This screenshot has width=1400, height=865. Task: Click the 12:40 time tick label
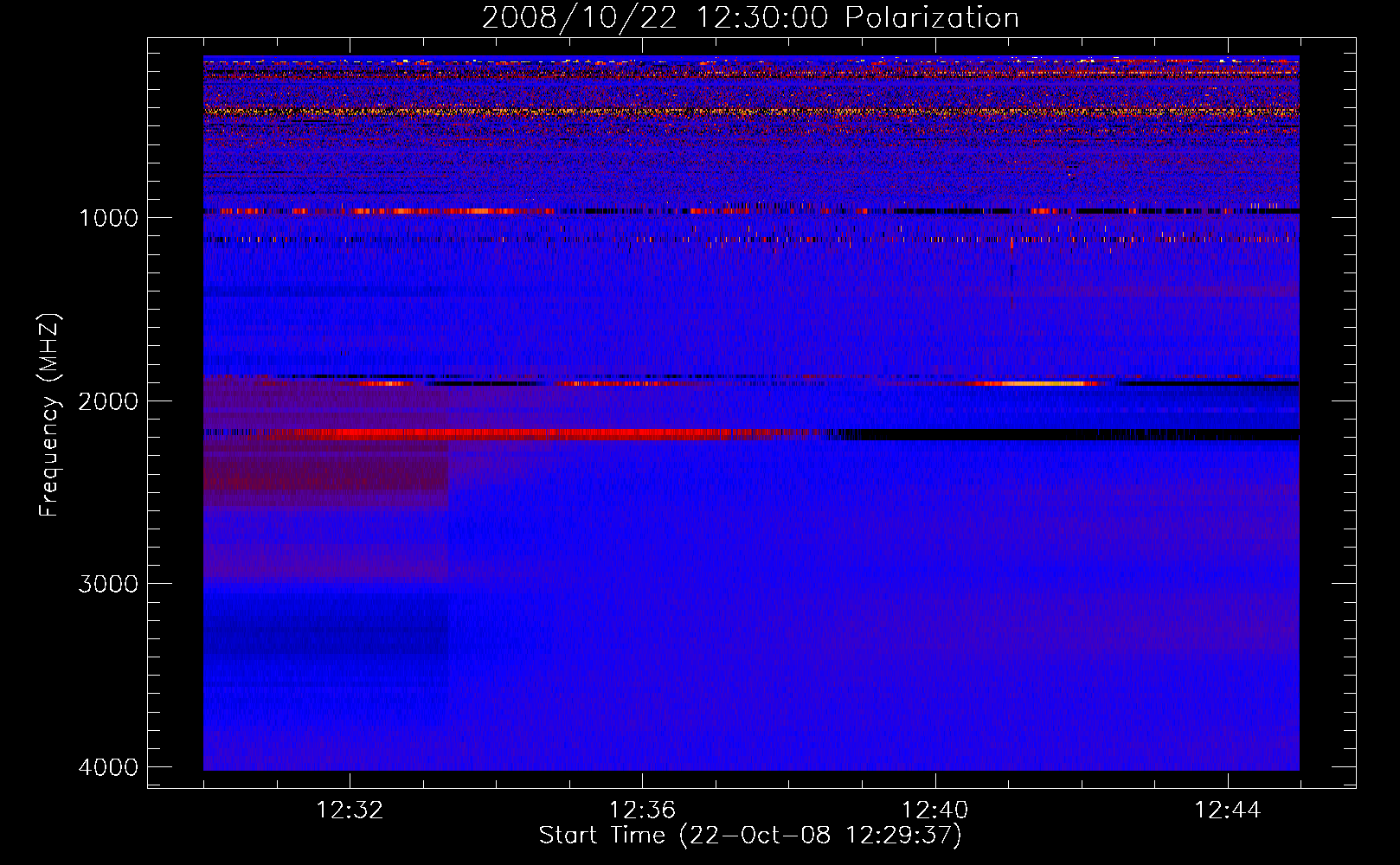[934, 811]
